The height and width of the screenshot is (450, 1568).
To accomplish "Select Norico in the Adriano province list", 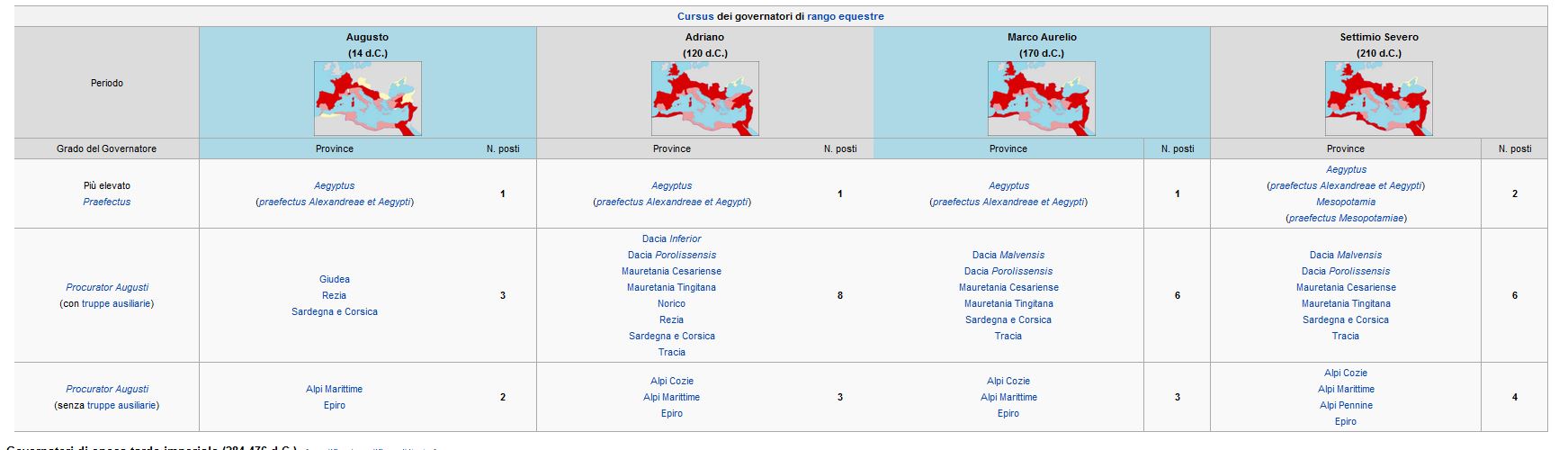I will pos(672,303).
